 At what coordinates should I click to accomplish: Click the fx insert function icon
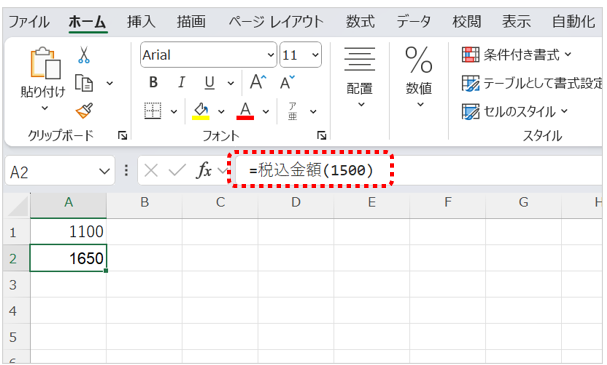click(x=204, y=170)
